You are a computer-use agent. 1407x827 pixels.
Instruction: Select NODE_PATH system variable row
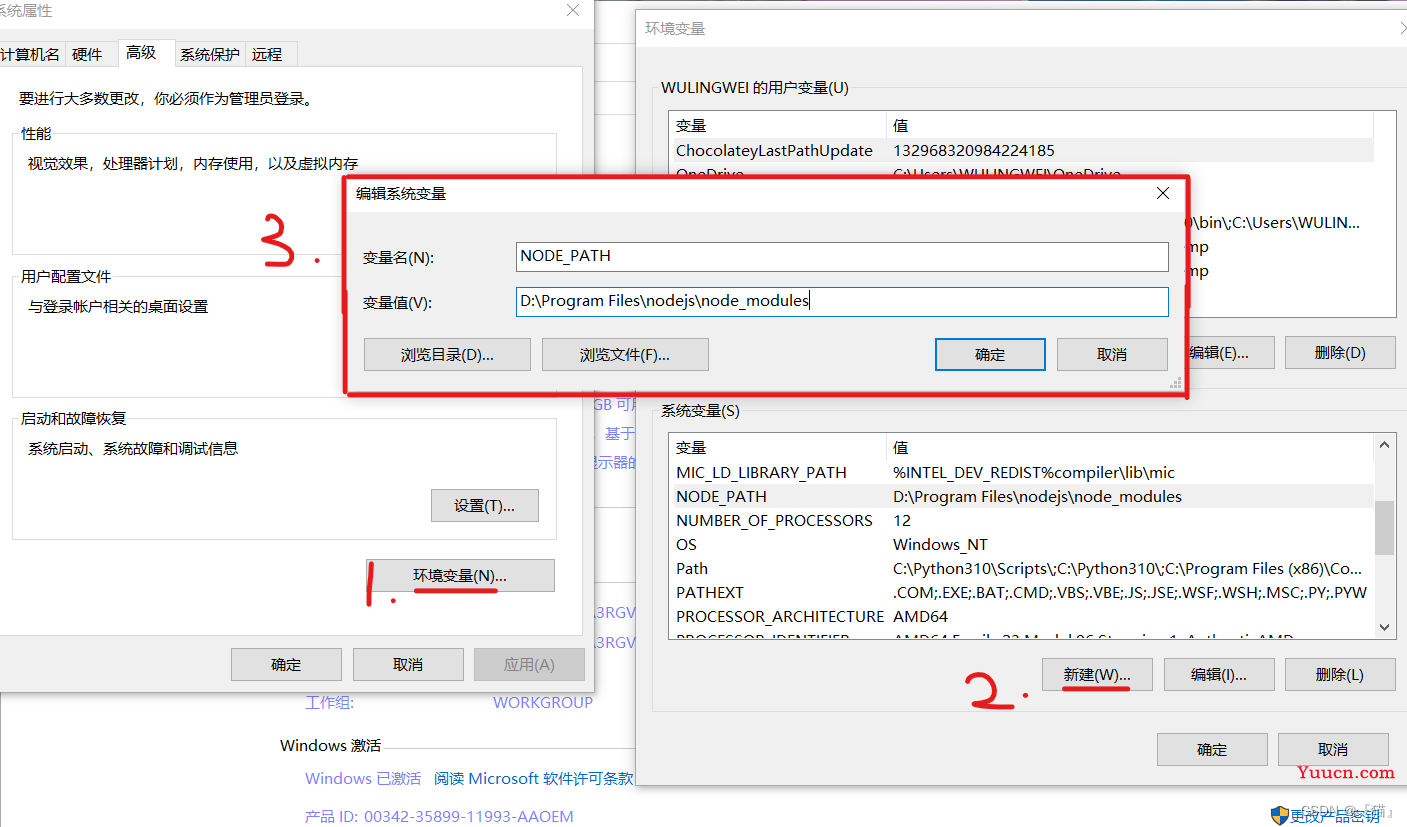1021,496
